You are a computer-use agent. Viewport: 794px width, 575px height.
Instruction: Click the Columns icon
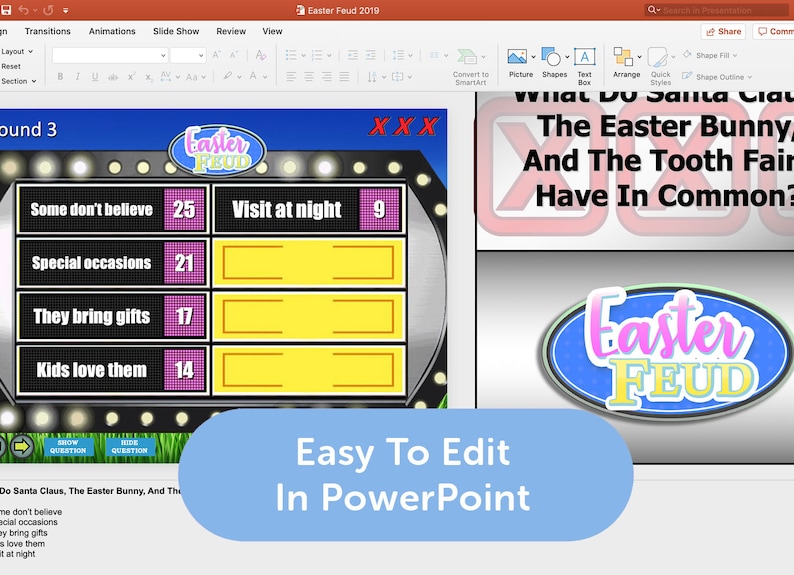(x=434, y=55)
